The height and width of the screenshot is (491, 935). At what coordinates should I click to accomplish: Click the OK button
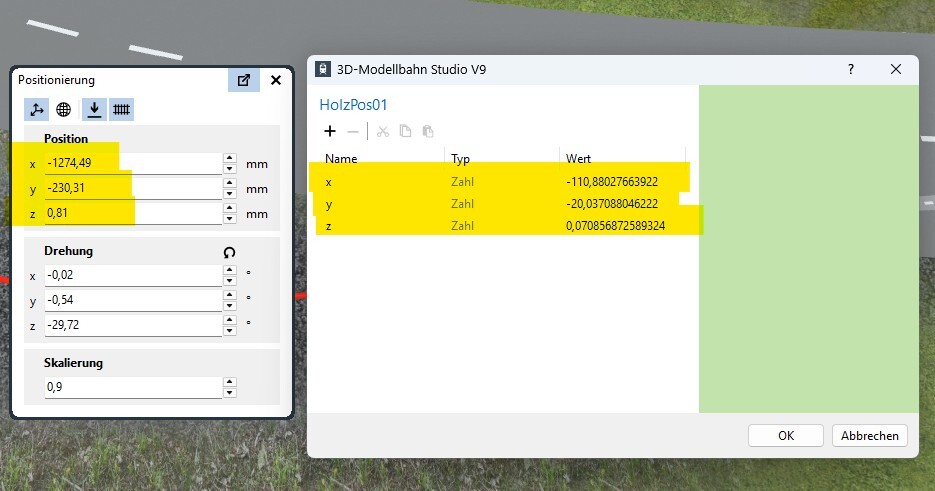tap(786, 436)
